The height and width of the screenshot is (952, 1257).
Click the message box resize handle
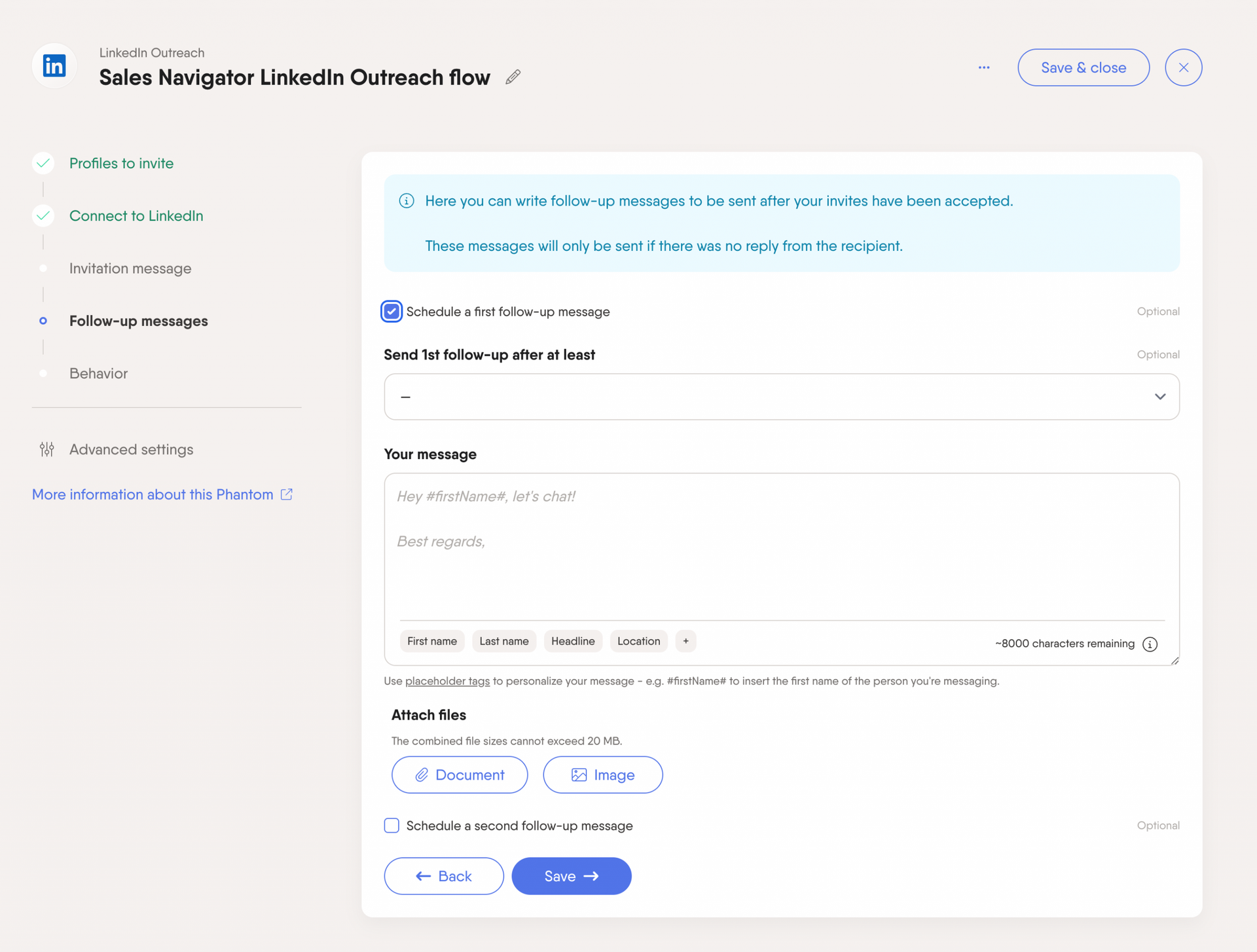pyautogui.click(x=1175, y=661)
